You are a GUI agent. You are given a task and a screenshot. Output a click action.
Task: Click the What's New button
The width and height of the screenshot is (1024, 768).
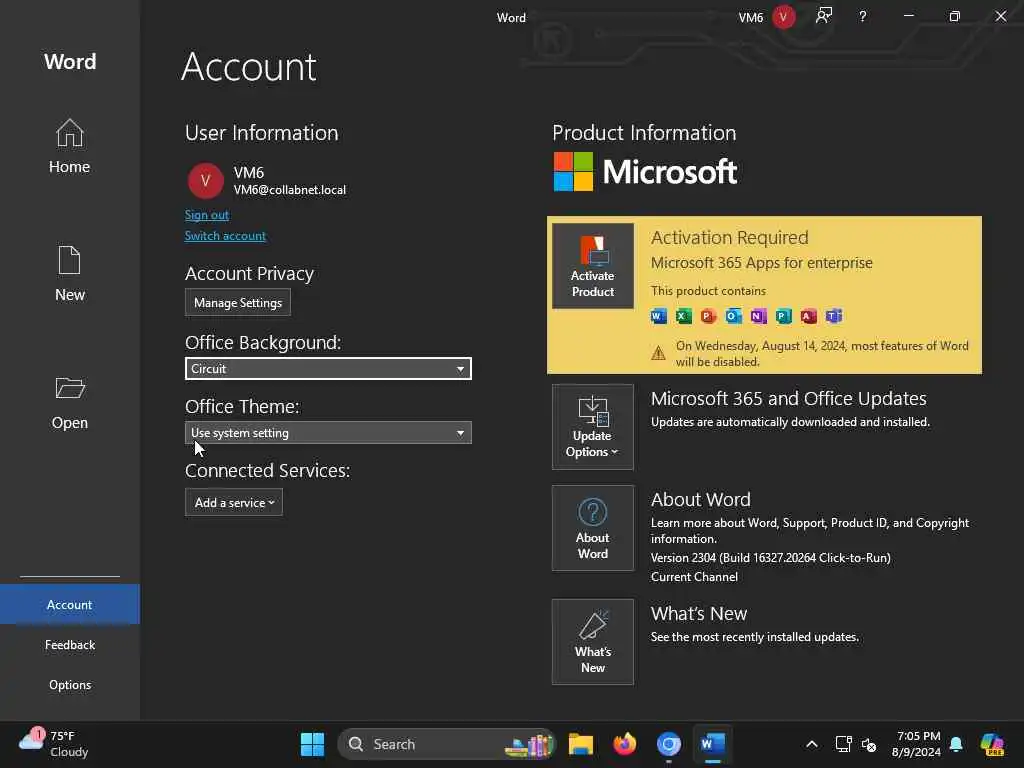click(592, 642)
